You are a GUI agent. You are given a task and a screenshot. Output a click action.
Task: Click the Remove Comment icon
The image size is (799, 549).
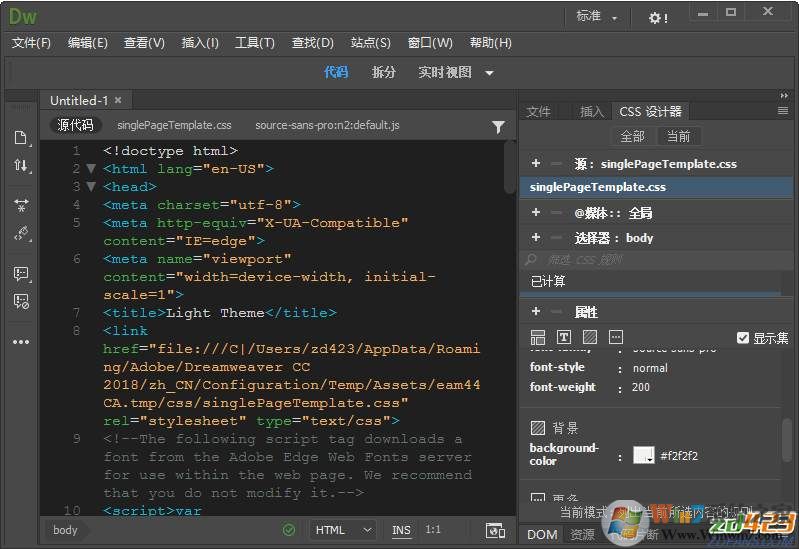pyautogui.click(x=21, y=300)
